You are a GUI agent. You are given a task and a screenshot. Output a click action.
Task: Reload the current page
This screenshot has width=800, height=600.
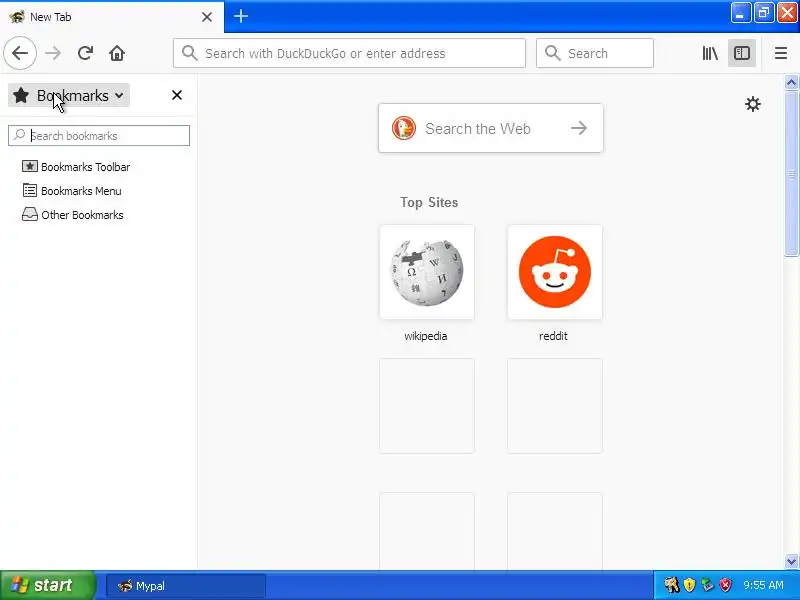pyautogui.click(x=85, y=53)
